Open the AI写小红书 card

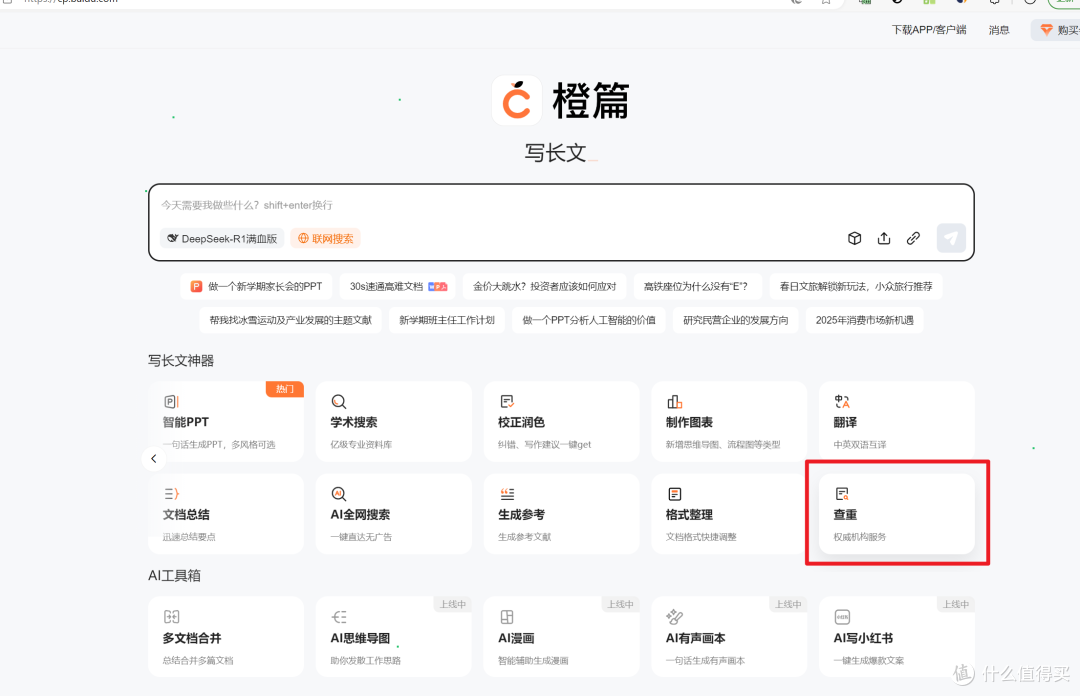coord(897,637)
